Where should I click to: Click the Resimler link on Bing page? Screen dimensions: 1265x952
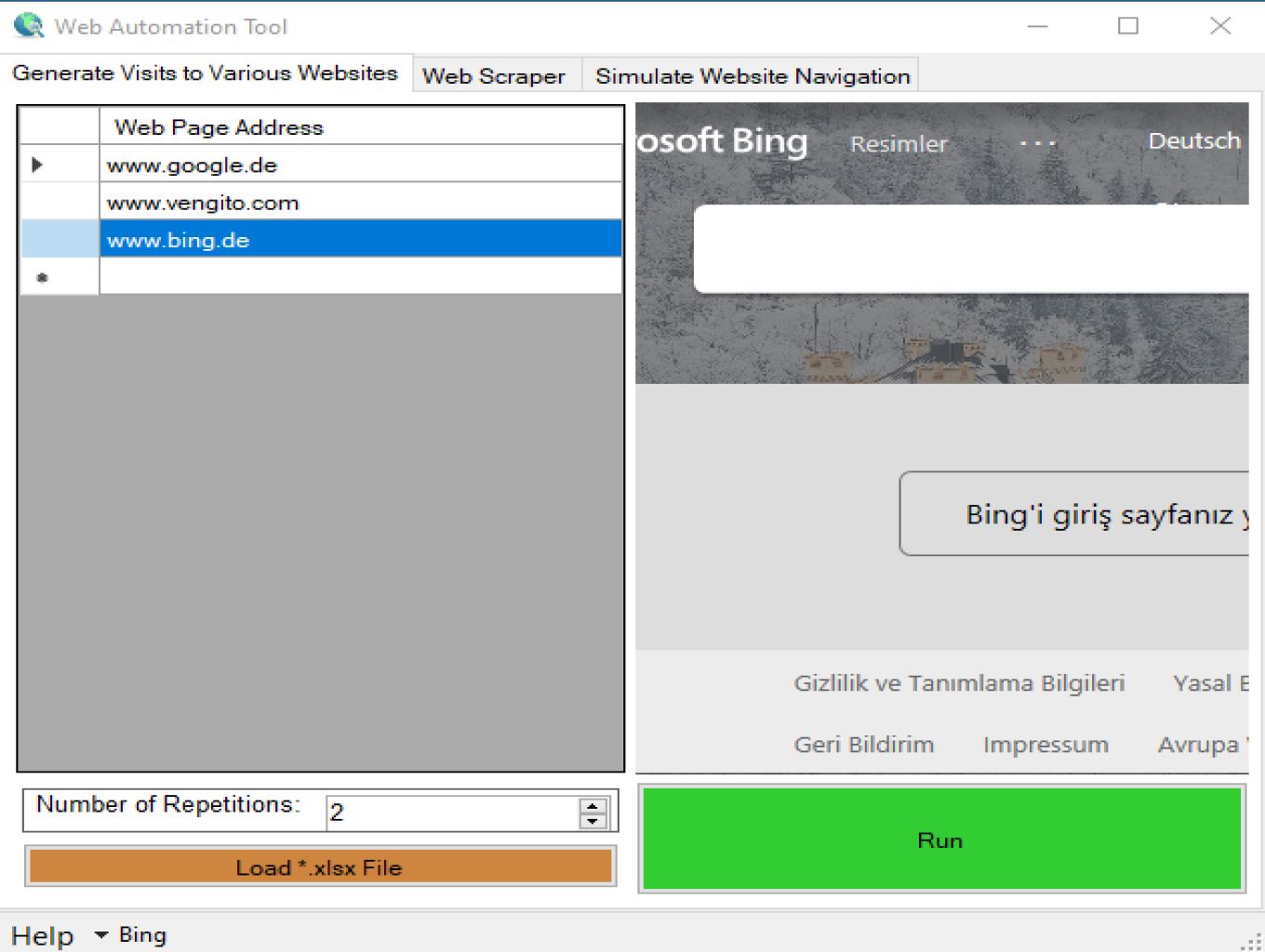[899, 144]
